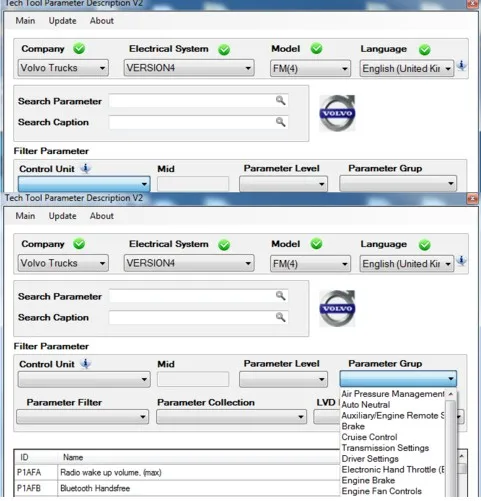
Task: Select Bluetooth Handsfree table row
Action: 177,489
